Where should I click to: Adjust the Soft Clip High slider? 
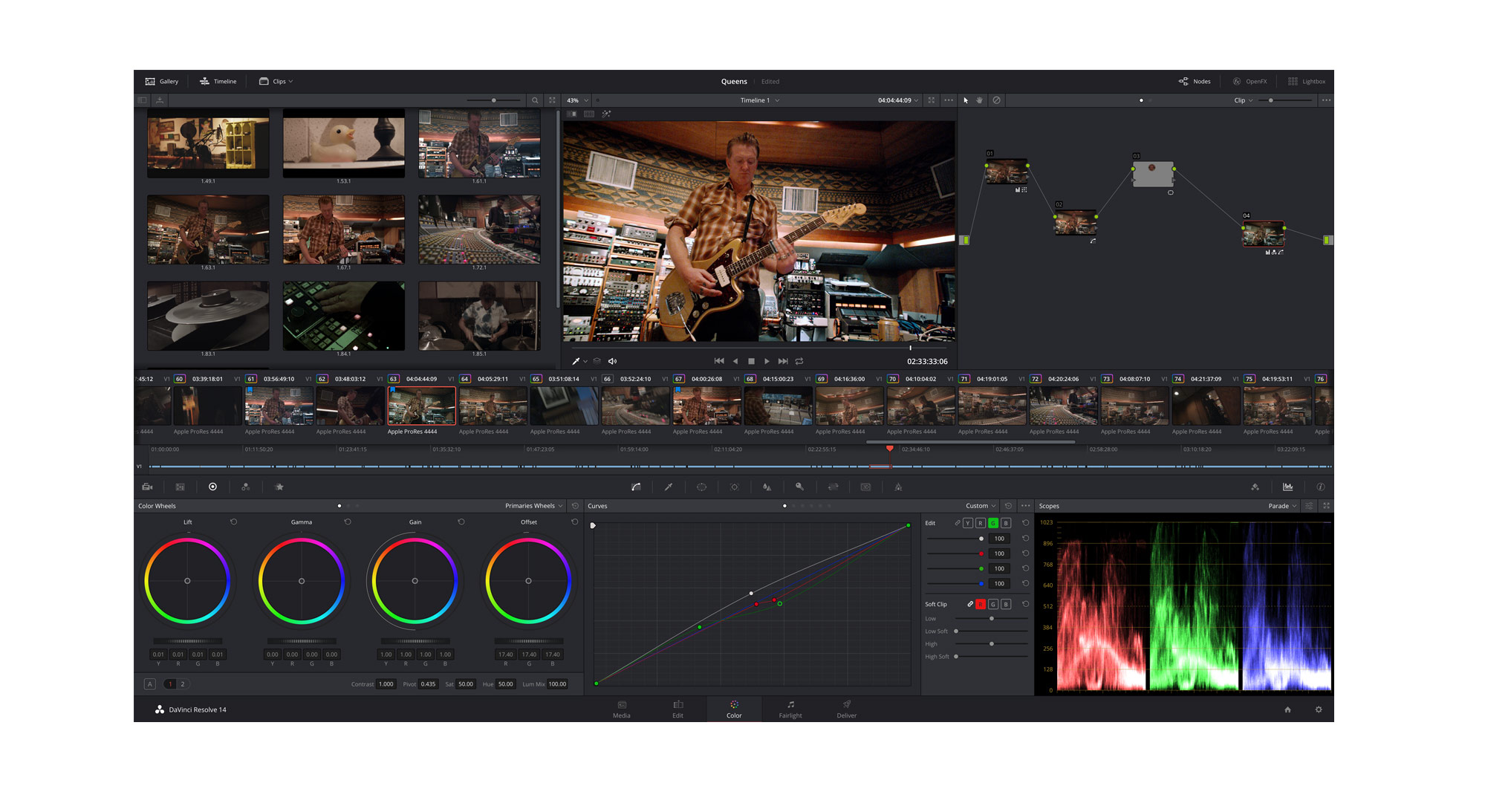[992, 644]
